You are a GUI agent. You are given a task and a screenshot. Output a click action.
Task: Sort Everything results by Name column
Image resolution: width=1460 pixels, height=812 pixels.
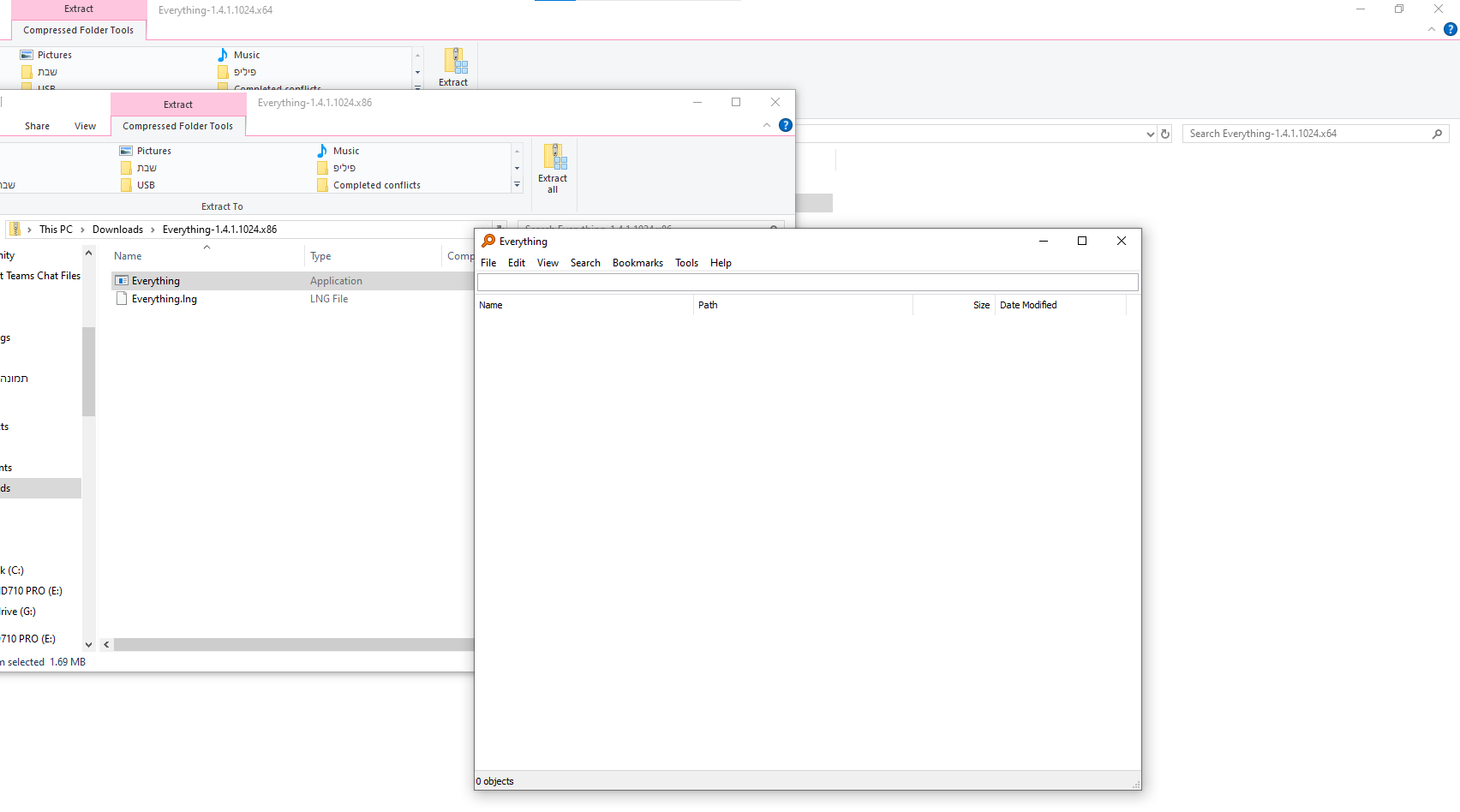click(584, 305)
